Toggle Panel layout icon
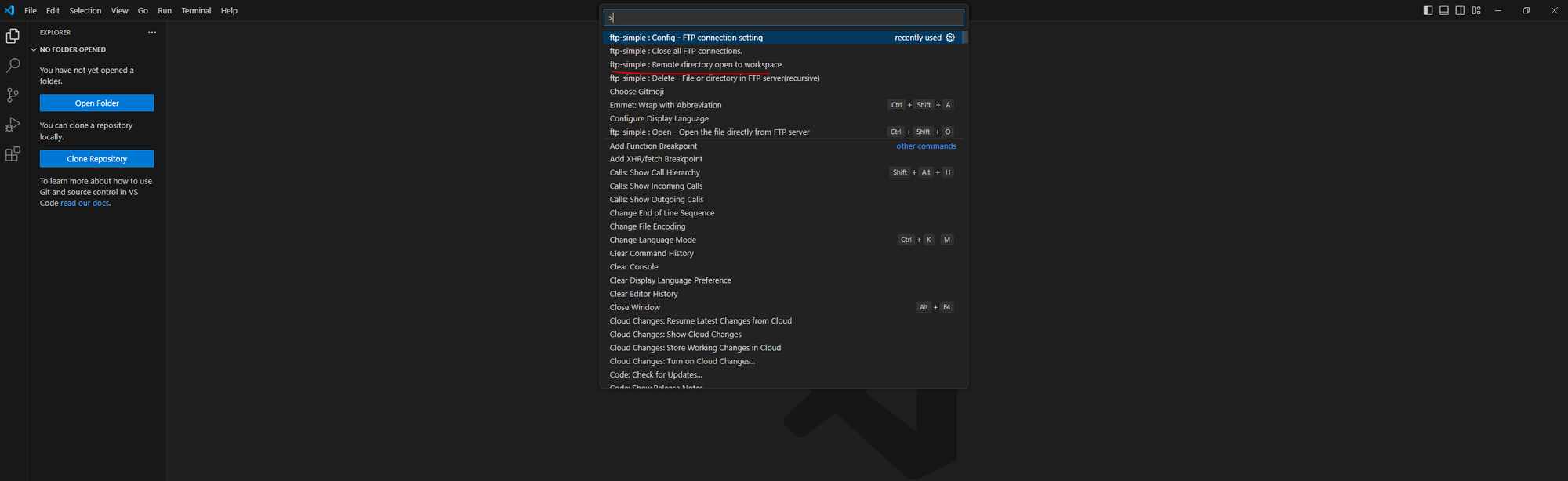Viewport: 1568px width, 481px height. tap(1444, 10)
